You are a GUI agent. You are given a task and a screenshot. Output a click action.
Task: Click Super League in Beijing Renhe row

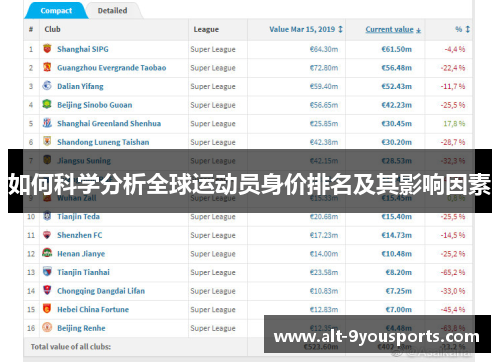pos(213,328)
